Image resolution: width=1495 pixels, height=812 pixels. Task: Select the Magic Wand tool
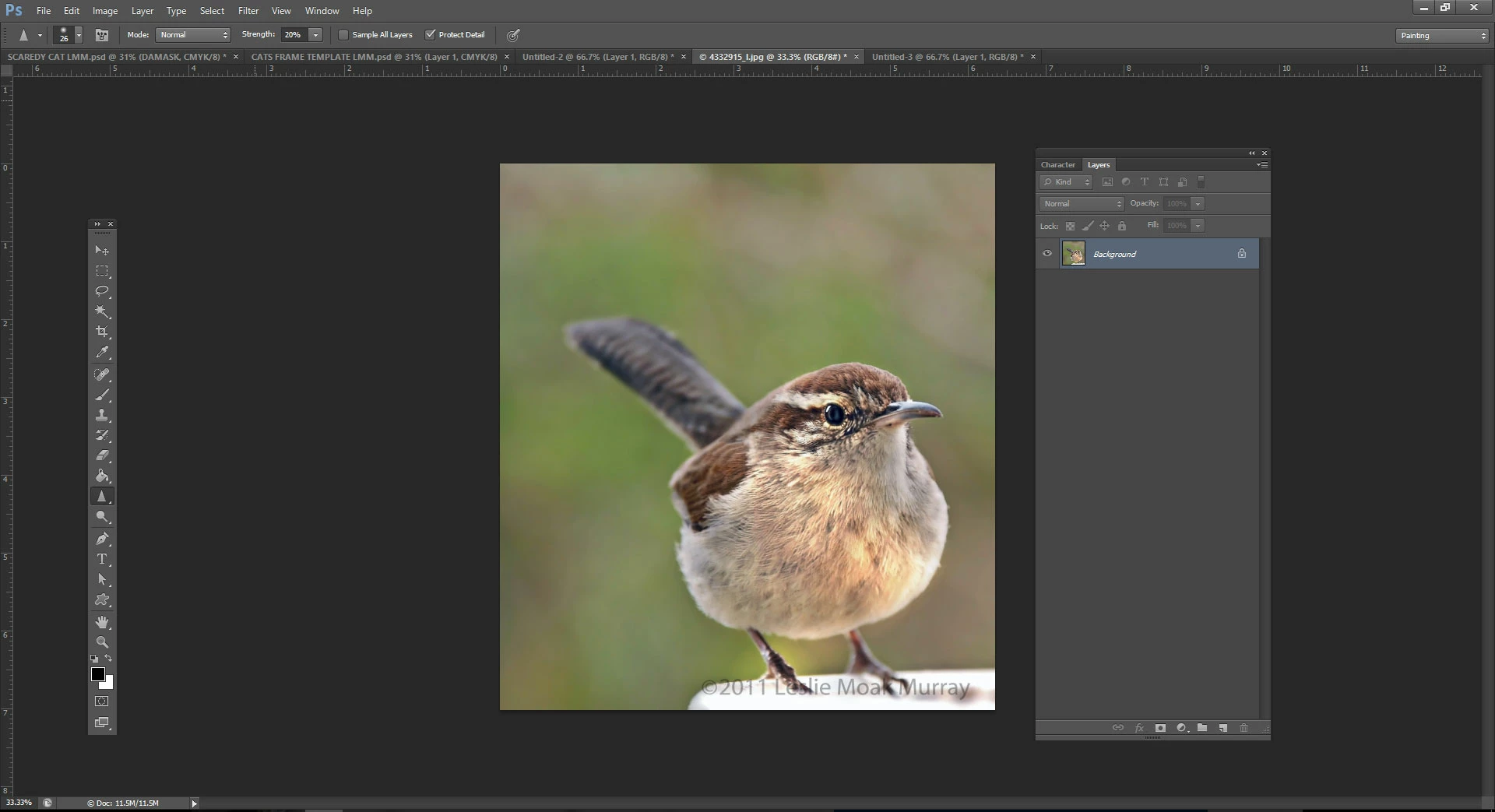click(x=102, y=311)
